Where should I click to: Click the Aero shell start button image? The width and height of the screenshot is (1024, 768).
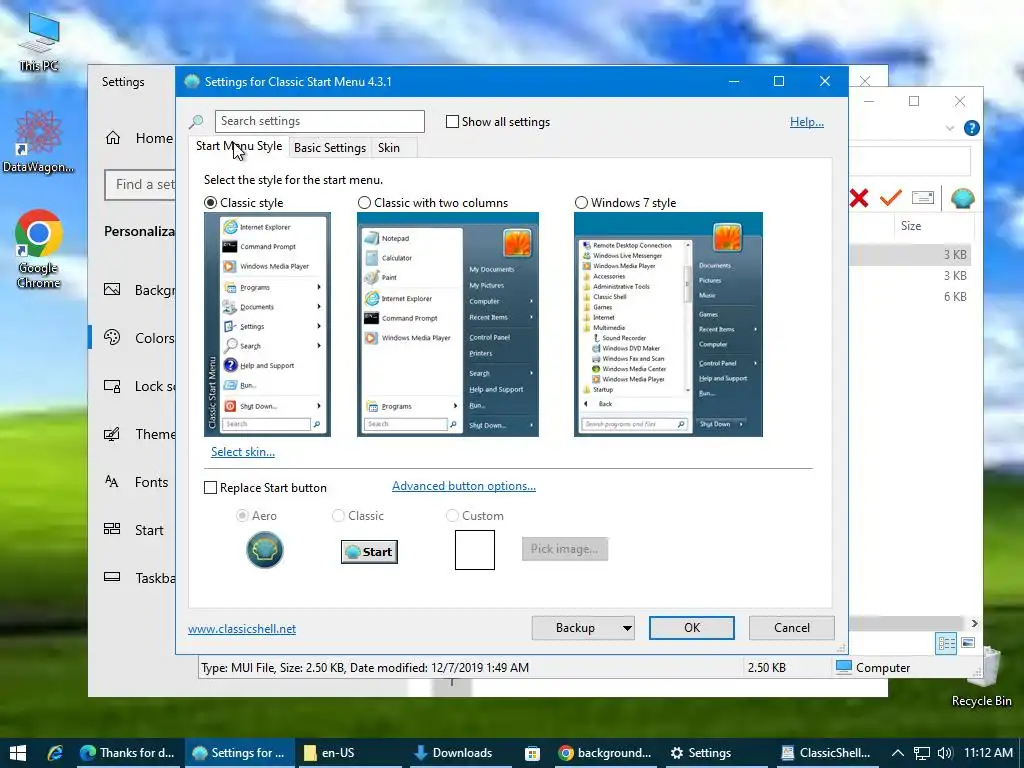(264, 550)
